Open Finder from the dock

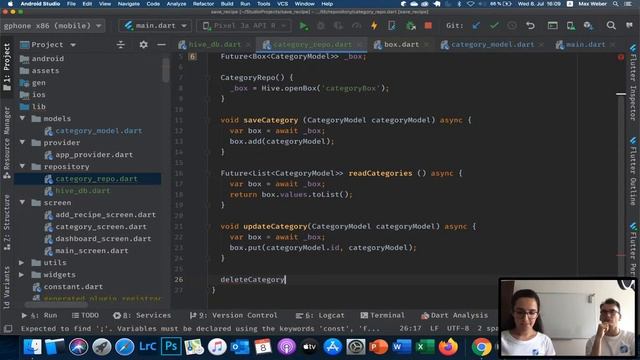pyautogui.click(x=32, y=347)
